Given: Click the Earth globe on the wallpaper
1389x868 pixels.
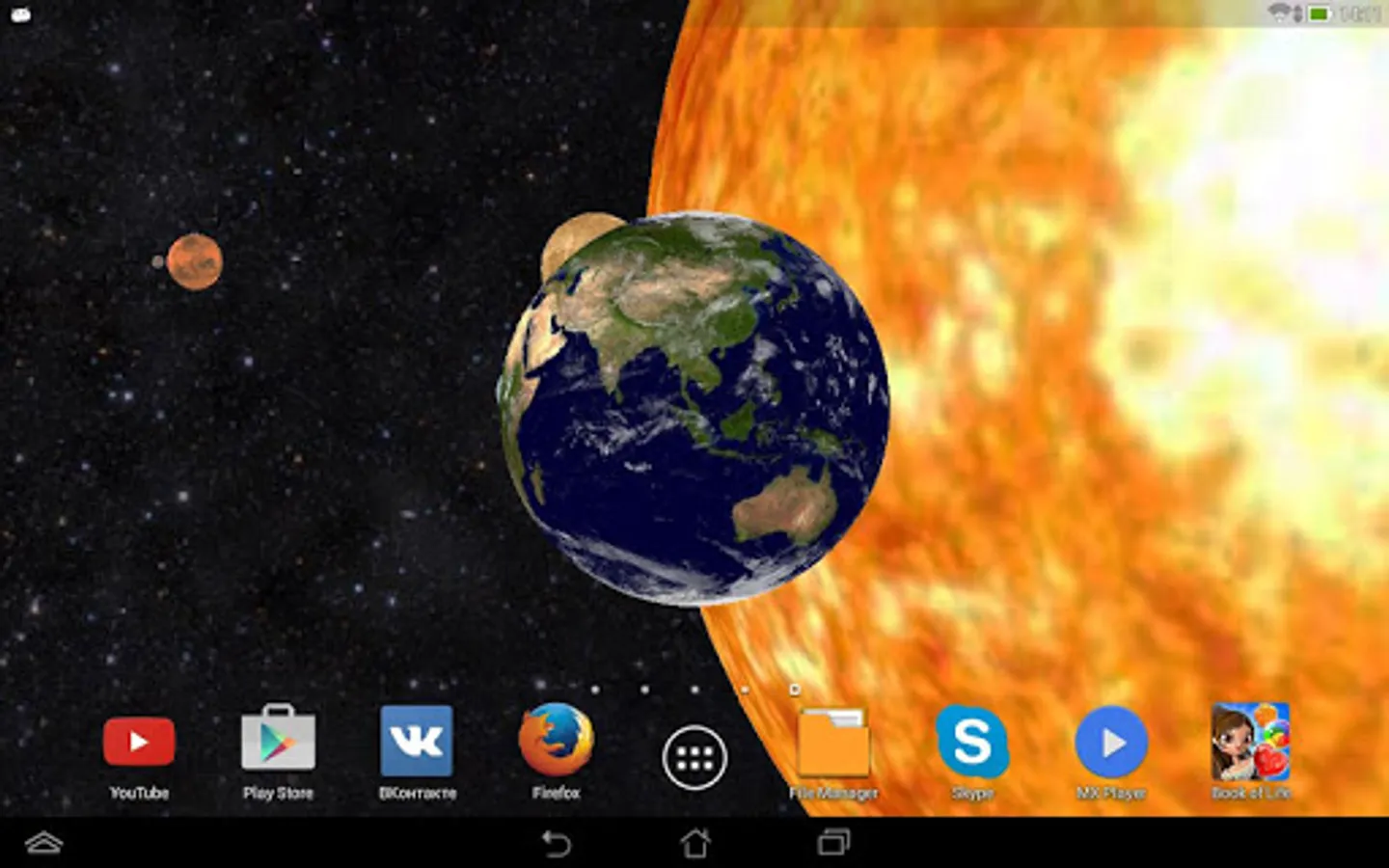Looking at the screenshot, I should [693, 408].
